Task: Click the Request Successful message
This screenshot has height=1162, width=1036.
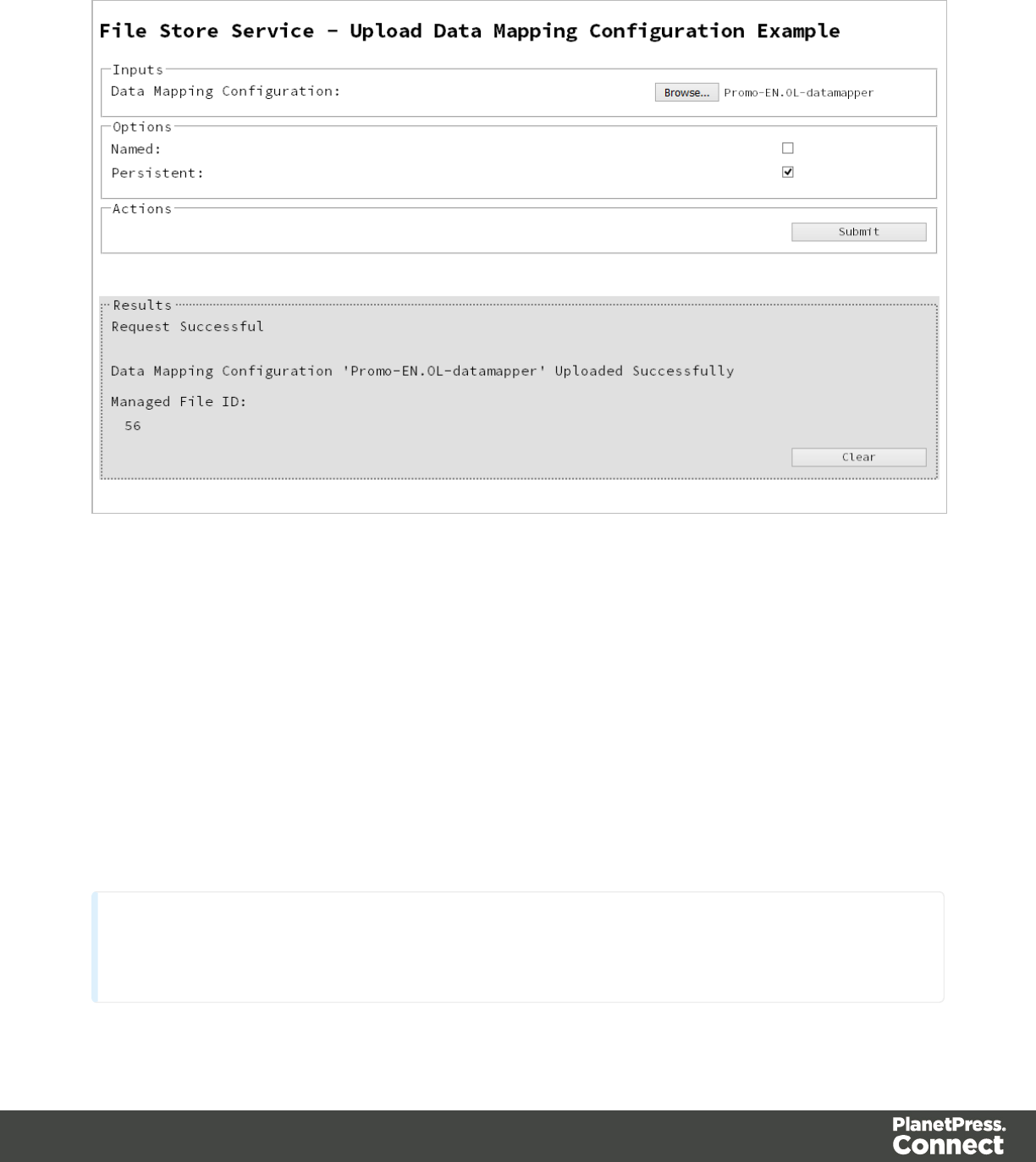Action: (188, 326)
